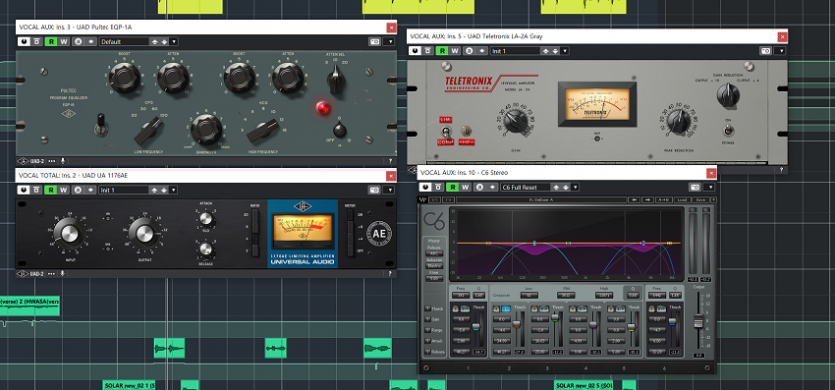Click C6 Behavior Electro button
This screenshot has width=835, height=390.
pos(434,266)
